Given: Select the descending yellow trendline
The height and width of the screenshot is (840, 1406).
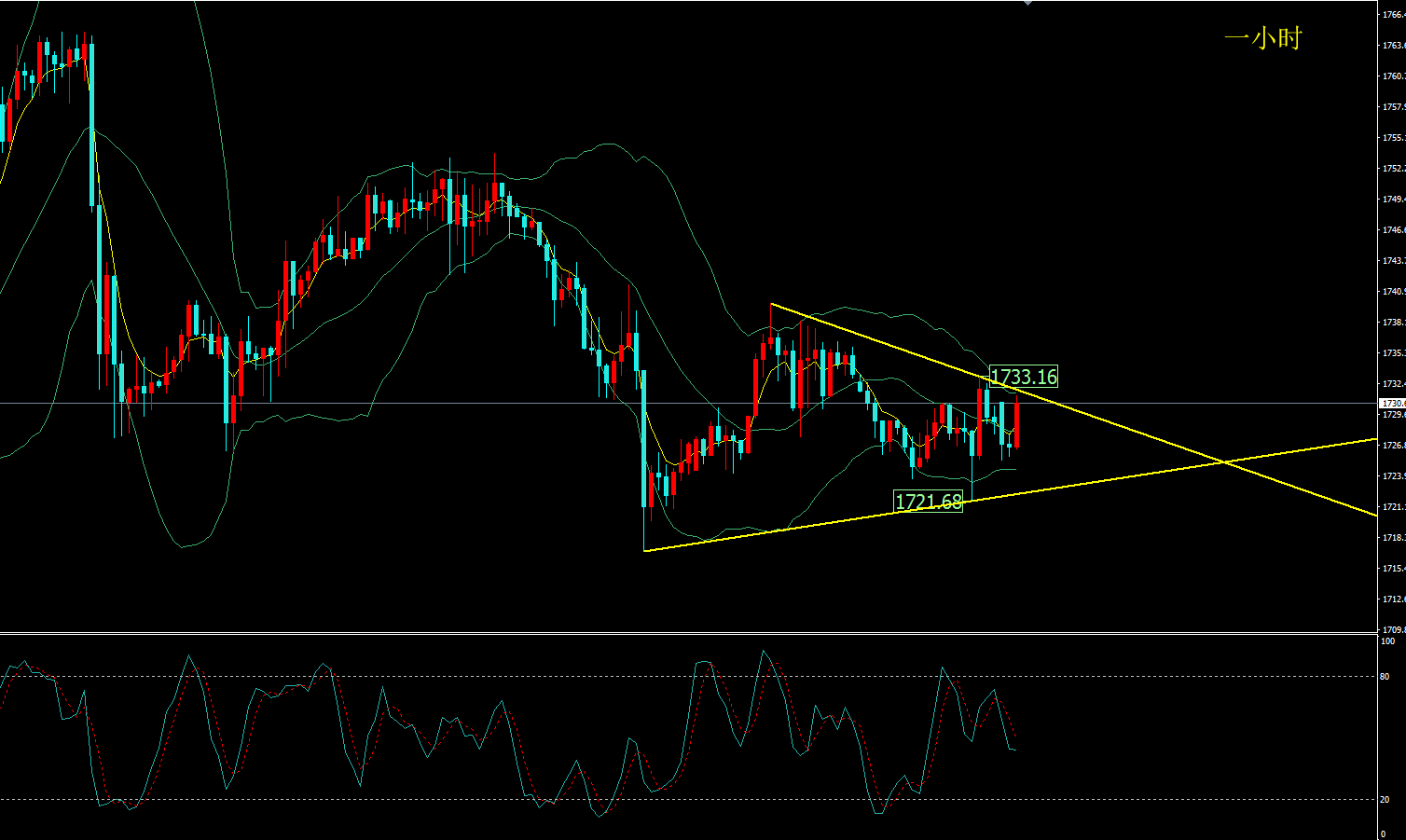Looking at the screenshot, I should tap(1119, 423).
